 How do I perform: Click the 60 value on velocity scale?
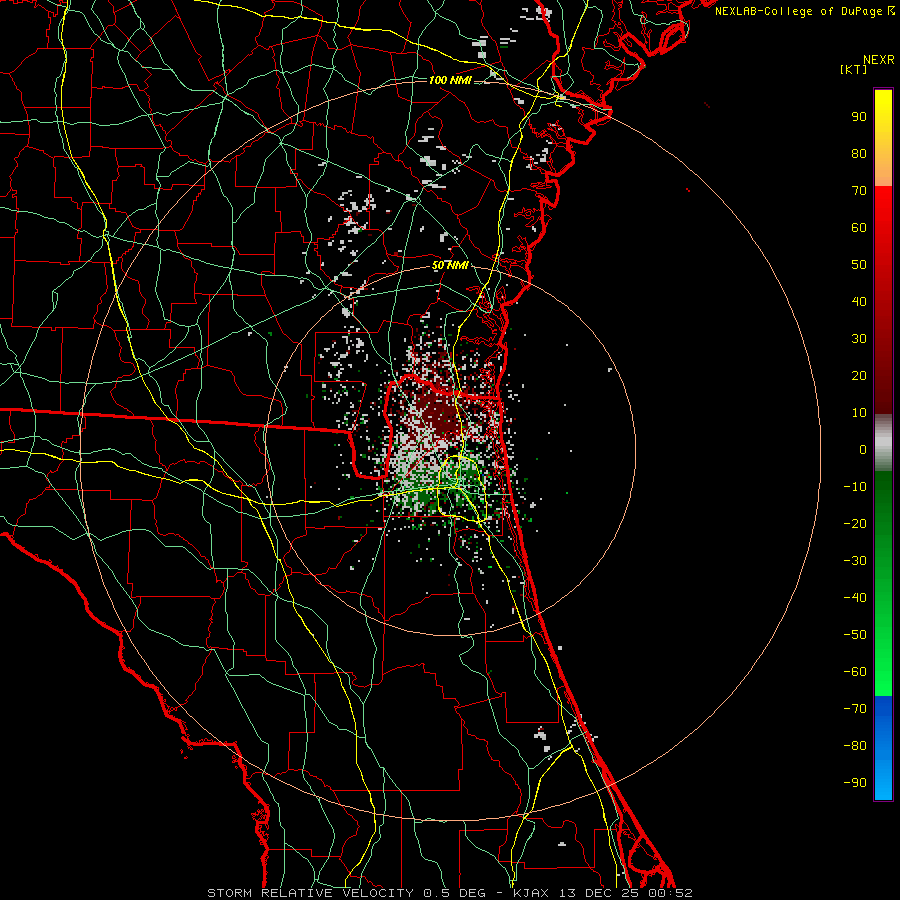pyautogui.click(x=859, y=228)
